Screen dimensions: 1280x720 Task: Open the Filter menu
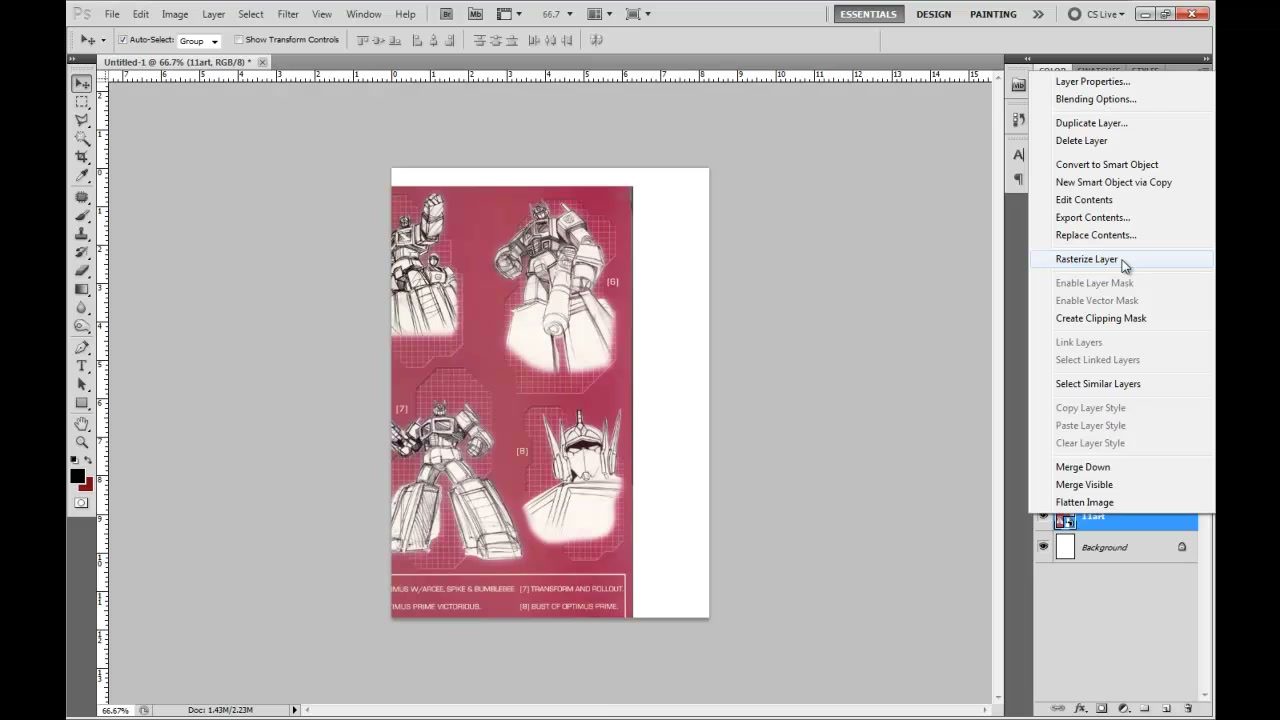coord(288,14)
